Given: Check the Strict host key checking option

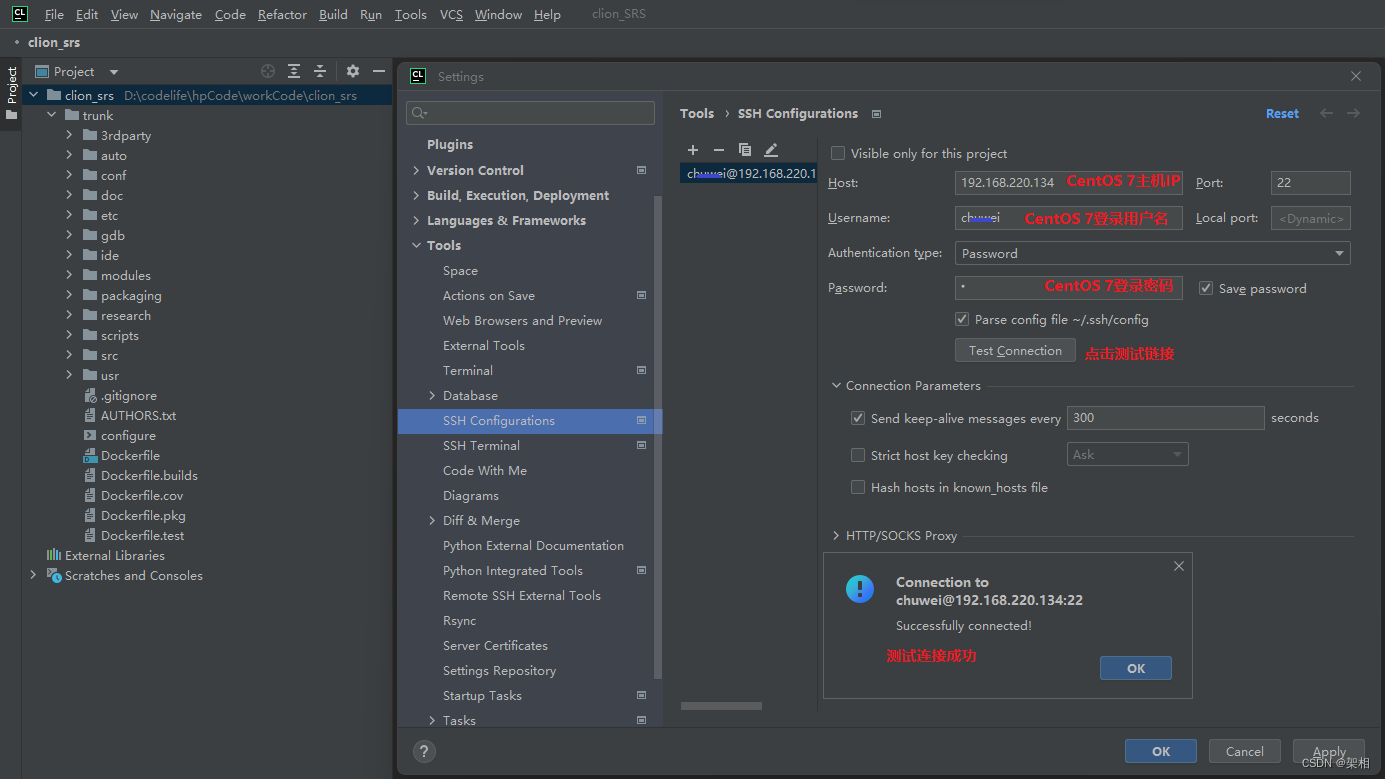Looking at the screenshot, I should coord(858,455).
